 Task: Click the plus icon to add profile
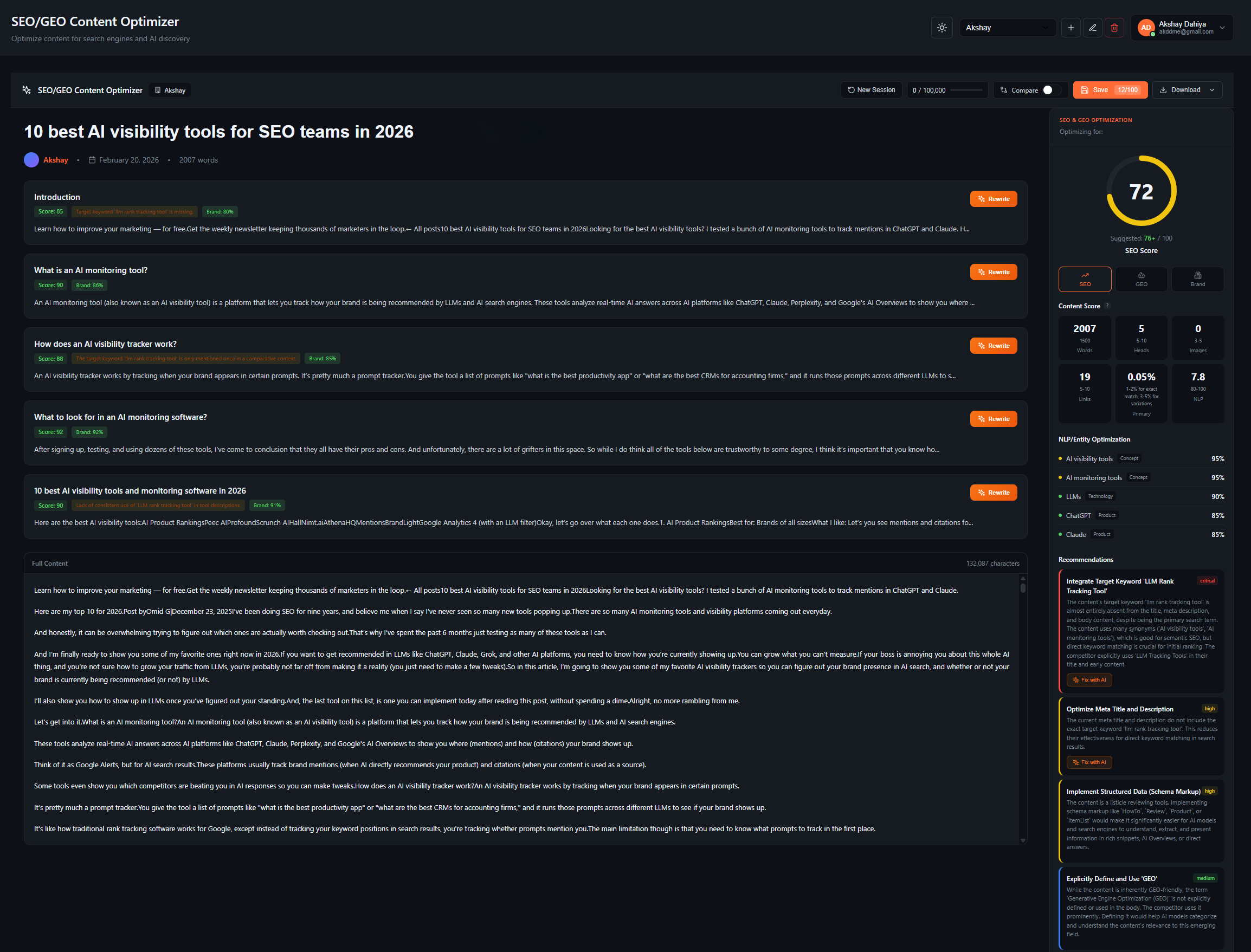(x=1070, y=28)
